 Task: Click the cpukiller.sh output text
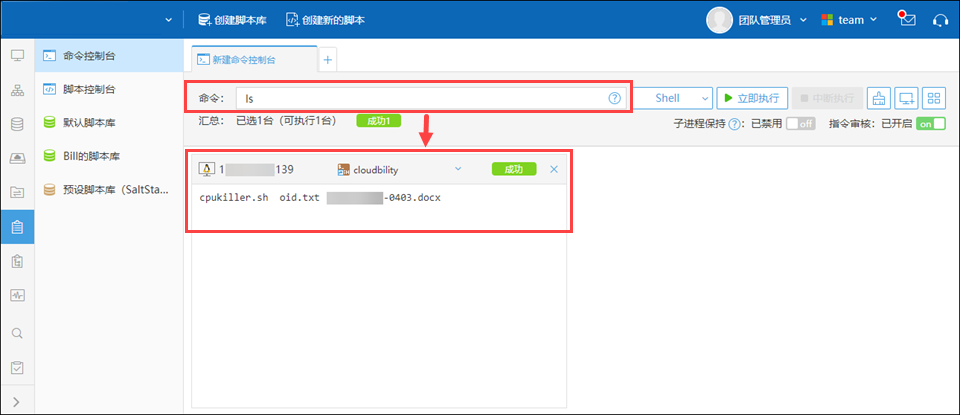coord(234,198)
